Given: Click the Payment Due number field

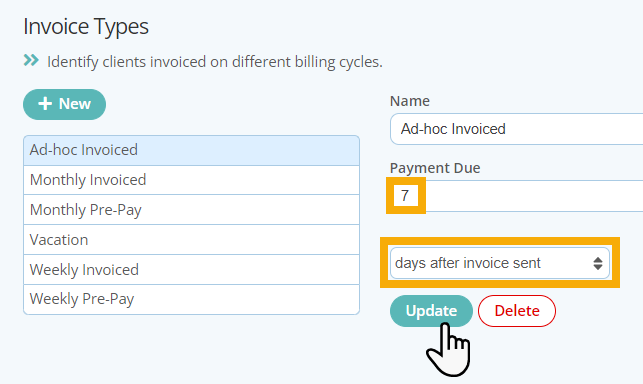Looking at the screenshot, I should 517,196.
